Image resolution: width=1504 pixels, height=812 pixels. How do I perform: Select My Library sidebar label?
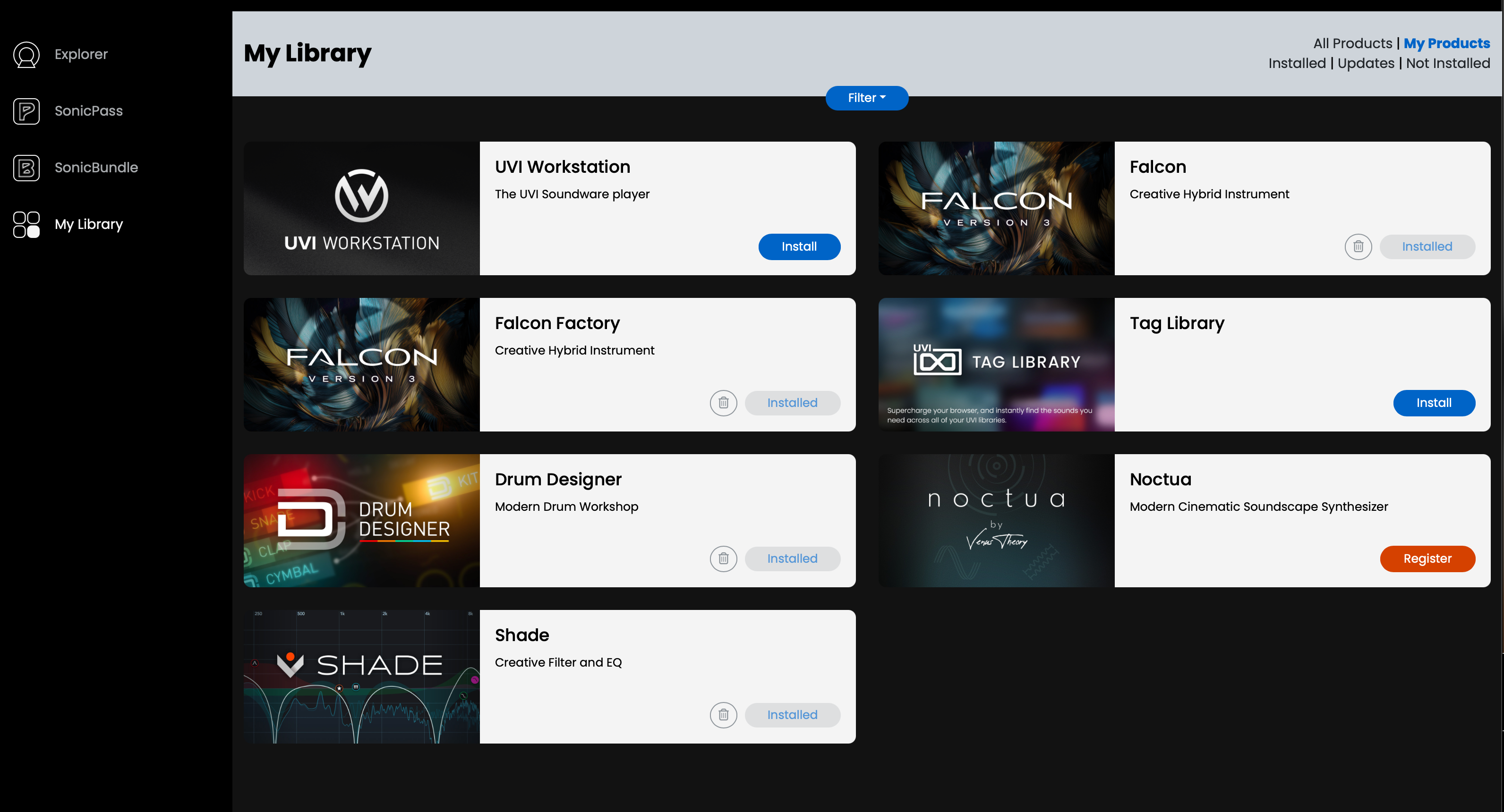coord(89,225)
